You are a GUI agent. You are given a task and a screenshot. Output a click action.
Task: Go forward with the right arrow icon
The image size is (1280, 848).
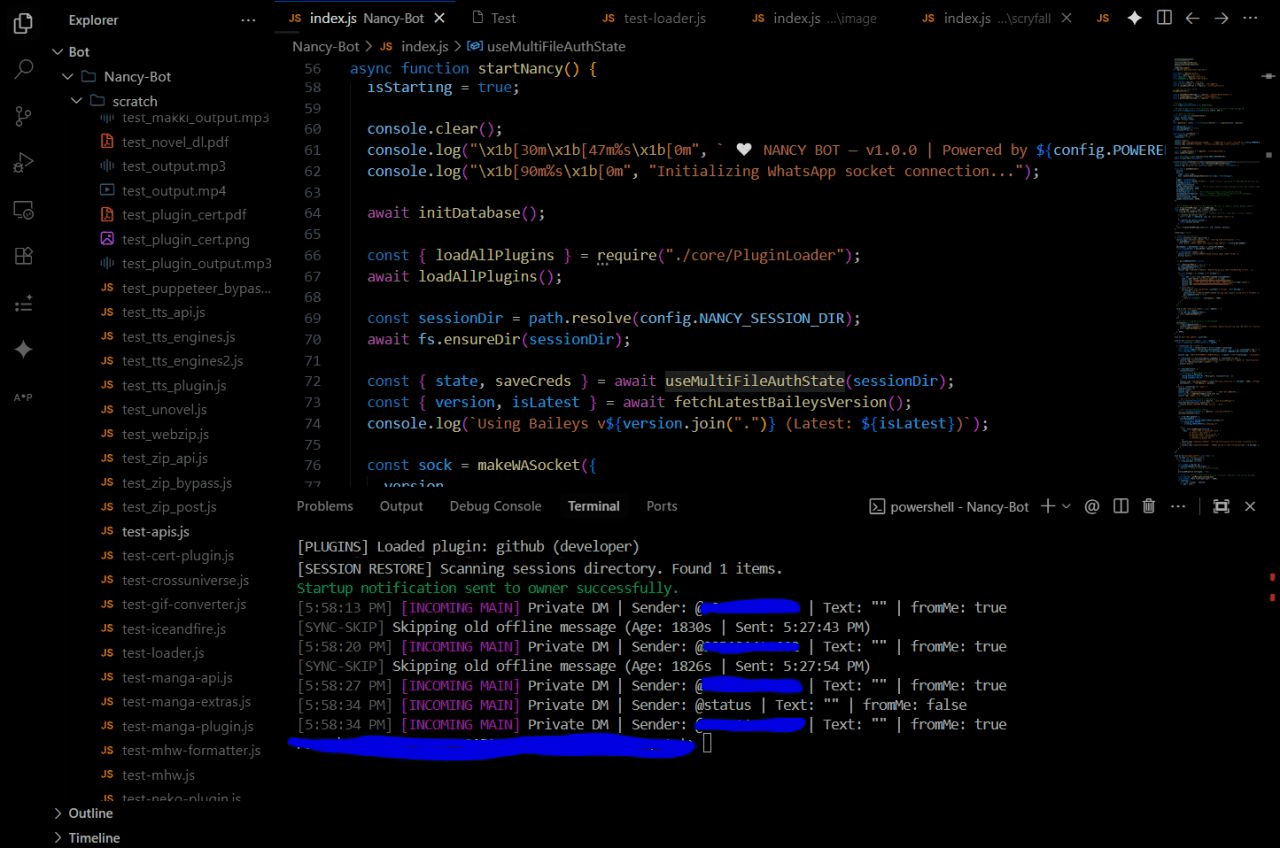click(x=1221, y=18)
